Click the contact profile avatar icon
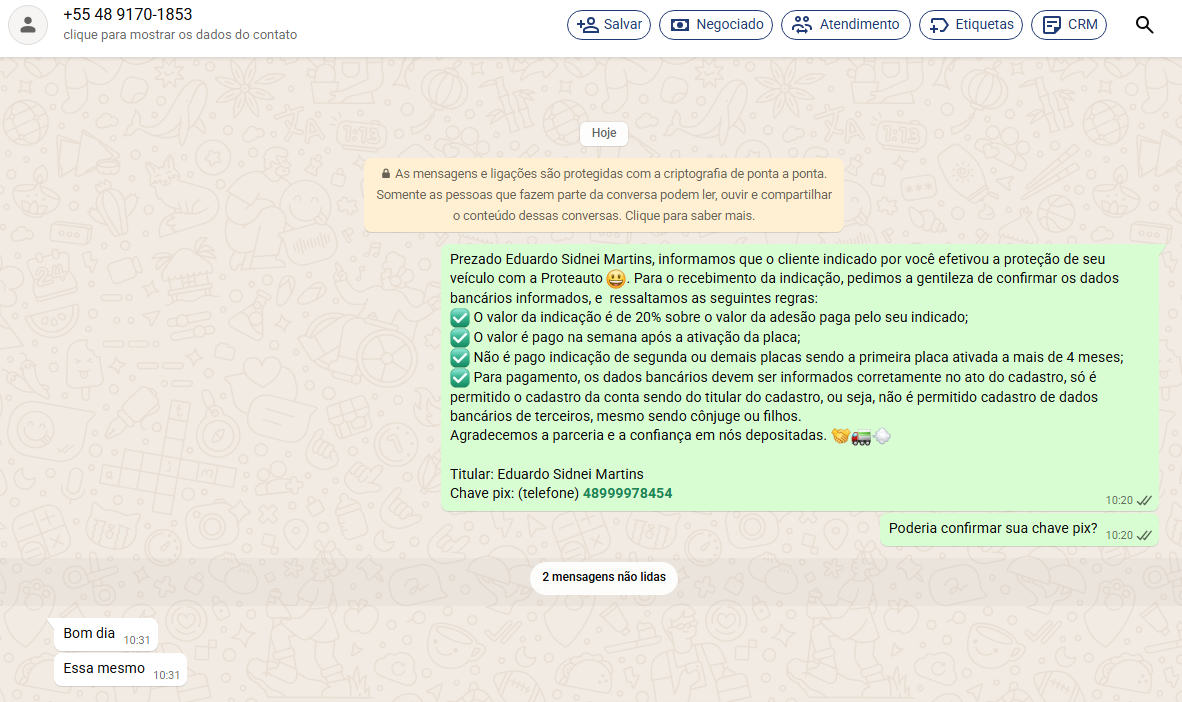The height and width of the screenshot is (702, 1182). coord(28,25)
